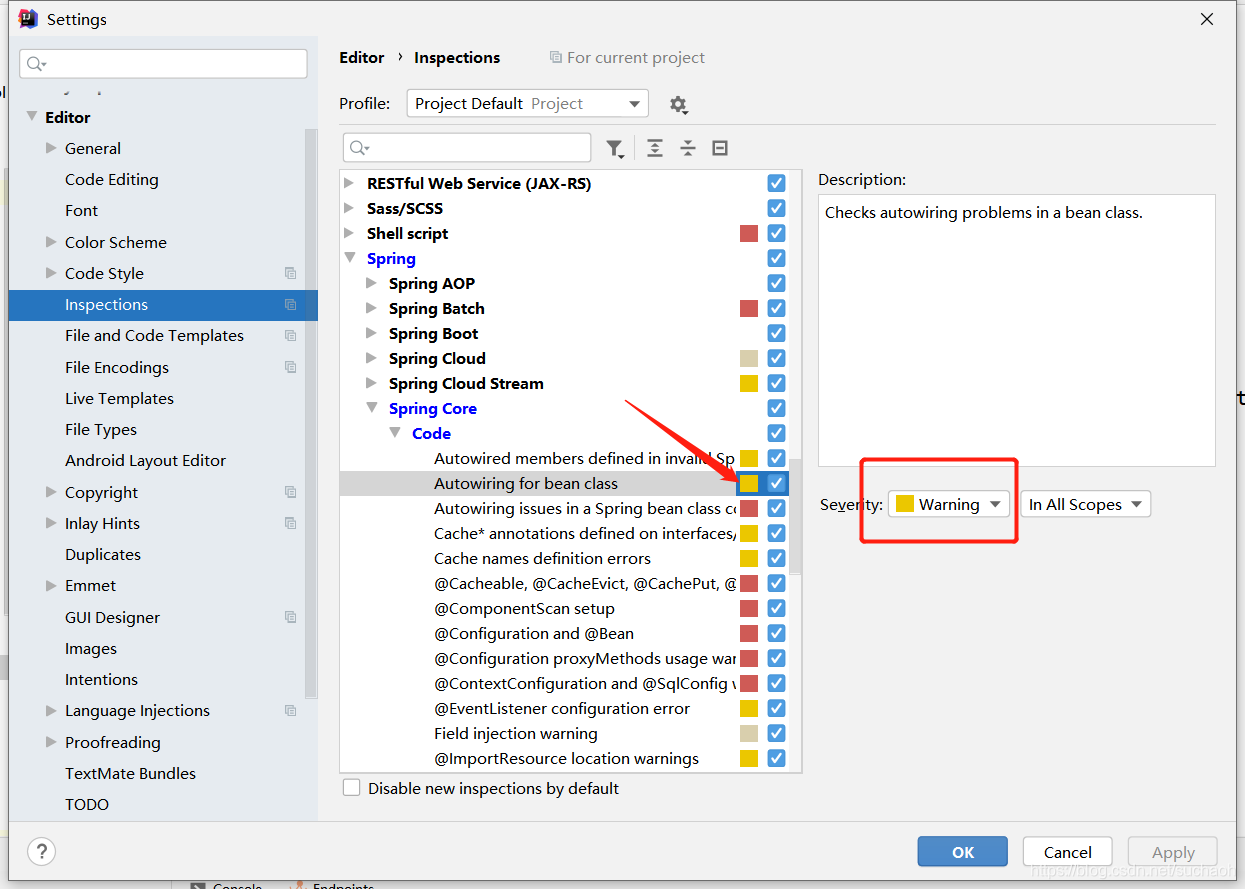
Task: Select Cache names definition errors inspection
Action: [542, 558]
